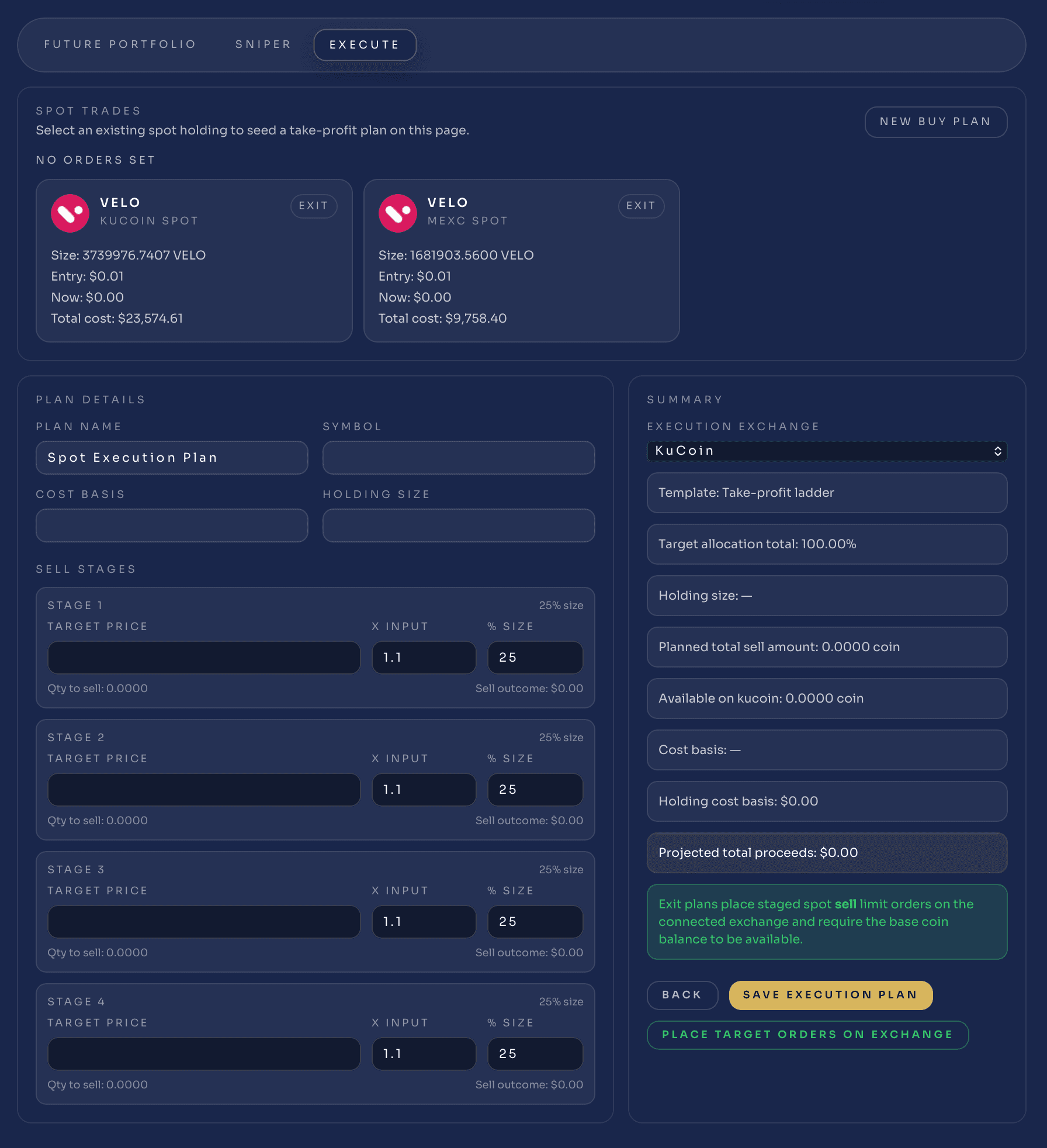Screen dimensions: 1047x1148
Task: Select Stage 3 % Size field
Action: tap(535, 922)
